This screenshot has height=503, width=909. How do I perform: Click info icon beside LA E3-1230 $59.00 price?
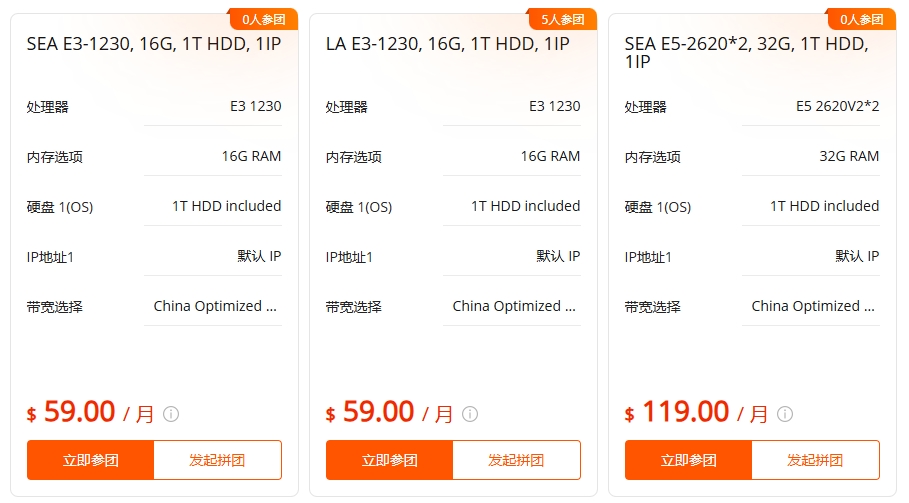click(x=470, y=414)
